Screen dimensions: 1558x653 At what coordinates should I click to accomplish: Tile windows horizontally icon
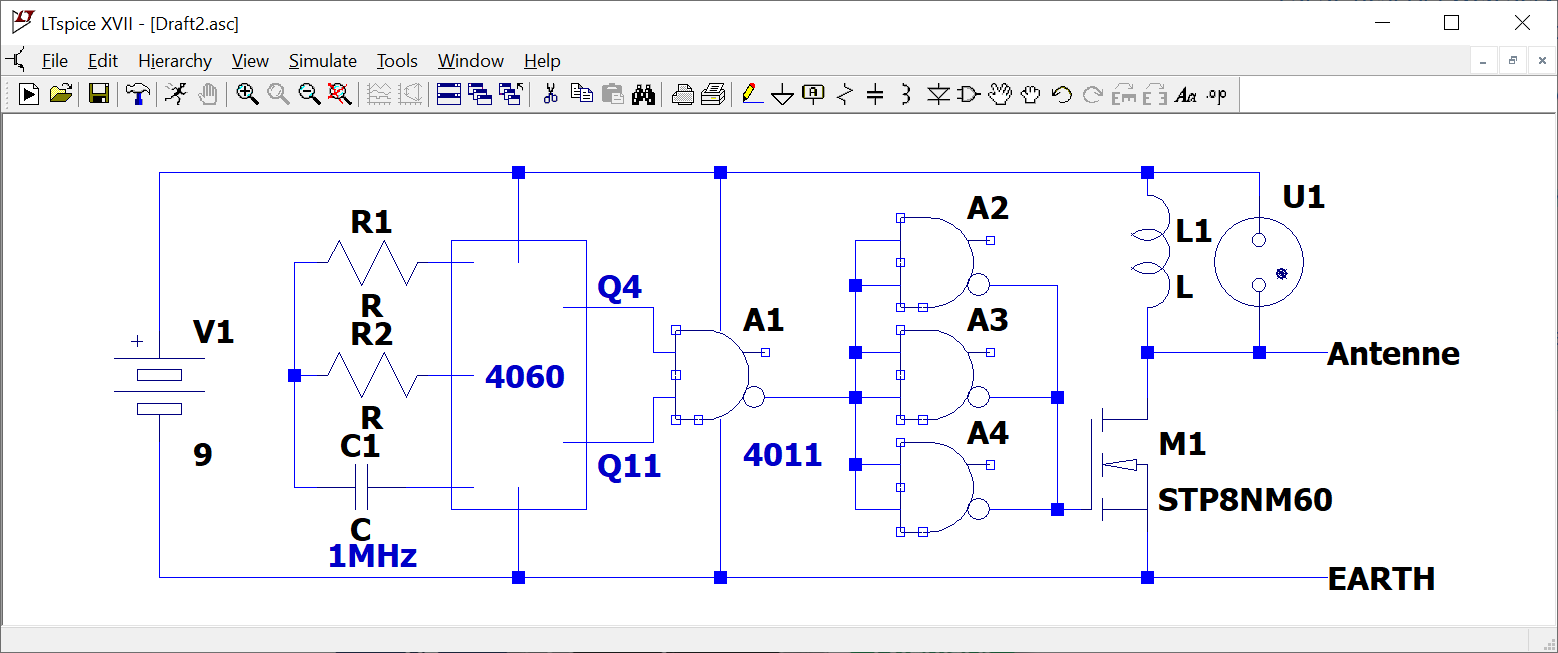pyautogui.click(x=449, y=94)
